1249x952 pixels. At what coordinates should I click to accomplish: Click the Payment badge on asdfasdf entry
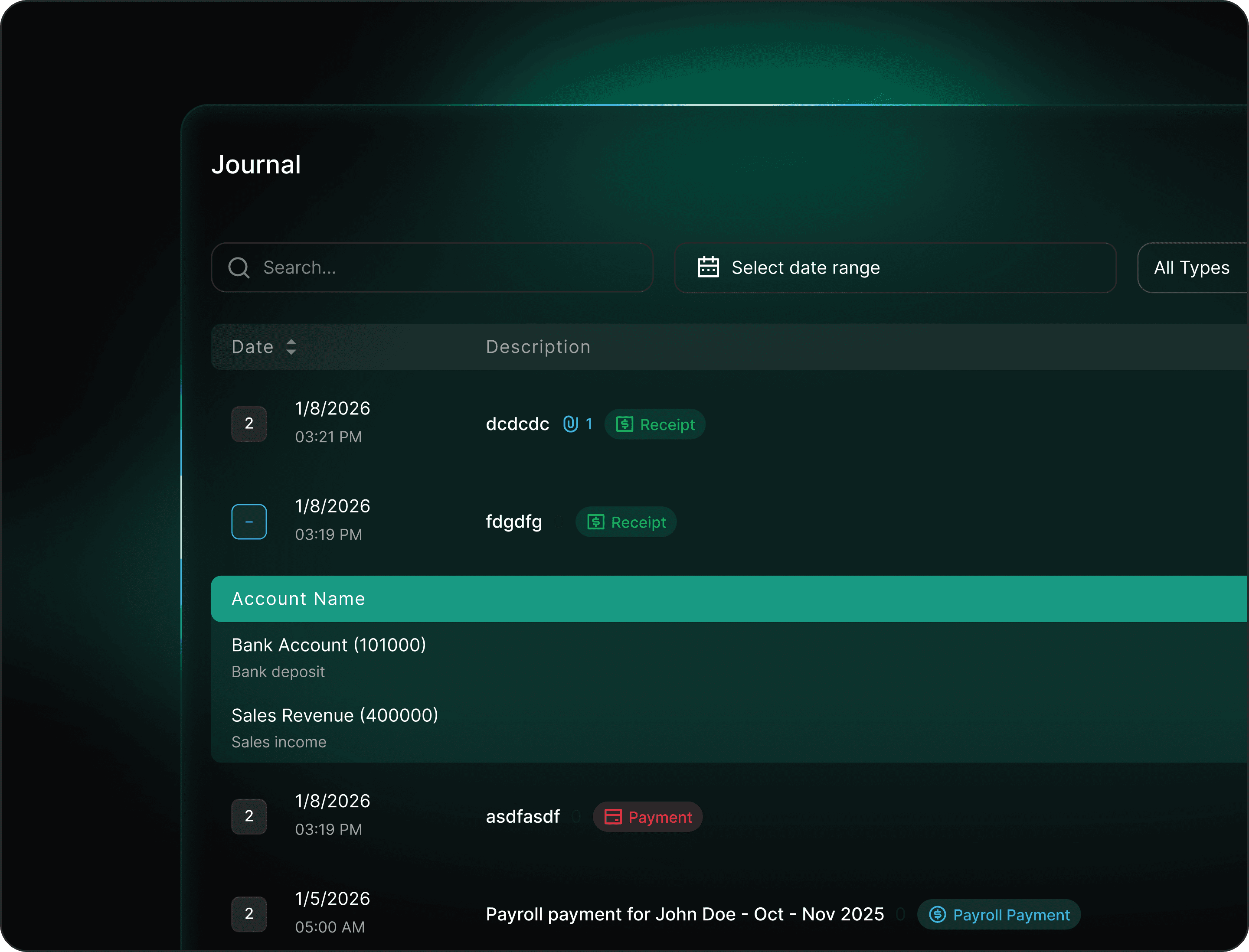[x=647, y=817]
